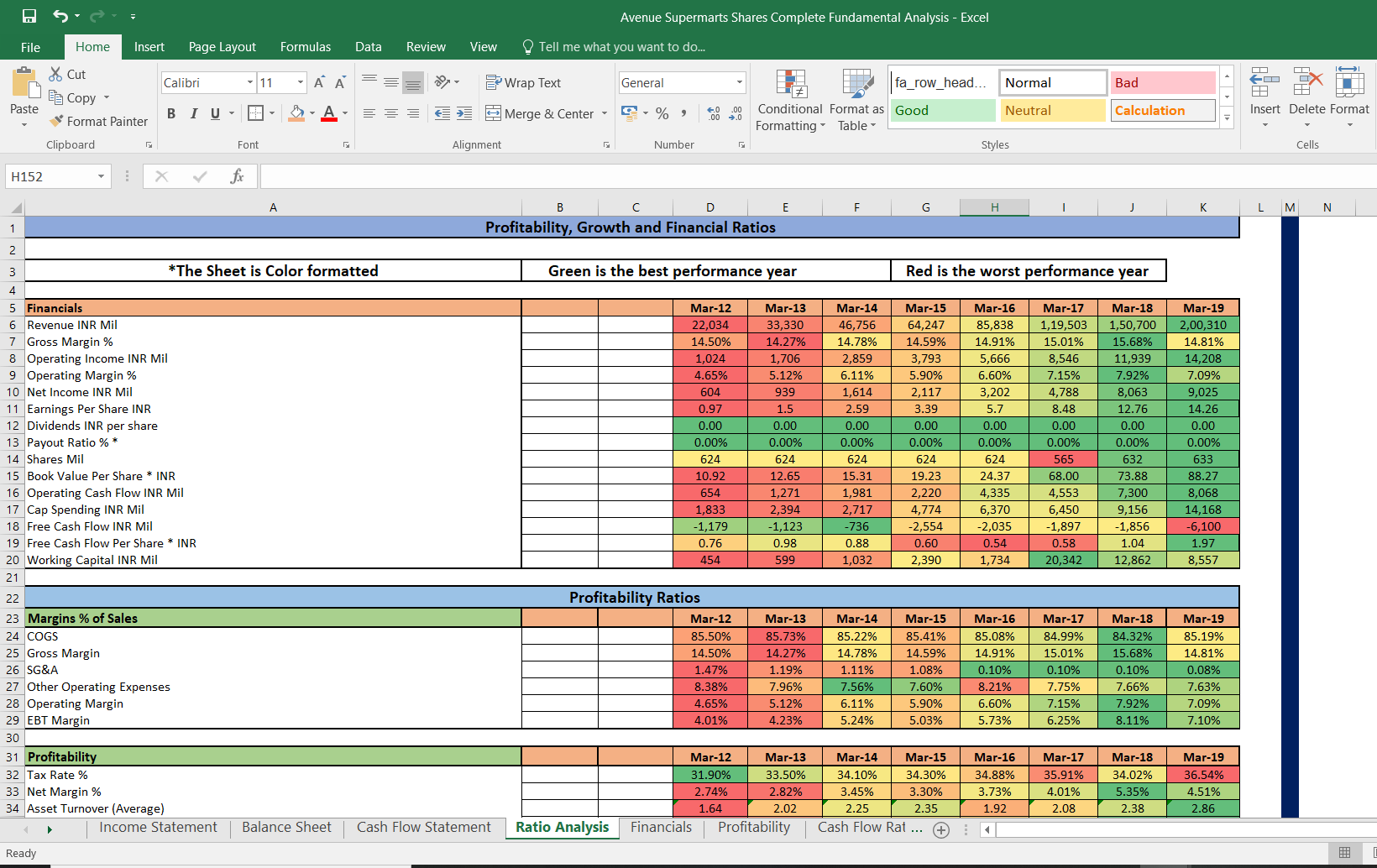Open Font dialog launcher

coord(346,145)
